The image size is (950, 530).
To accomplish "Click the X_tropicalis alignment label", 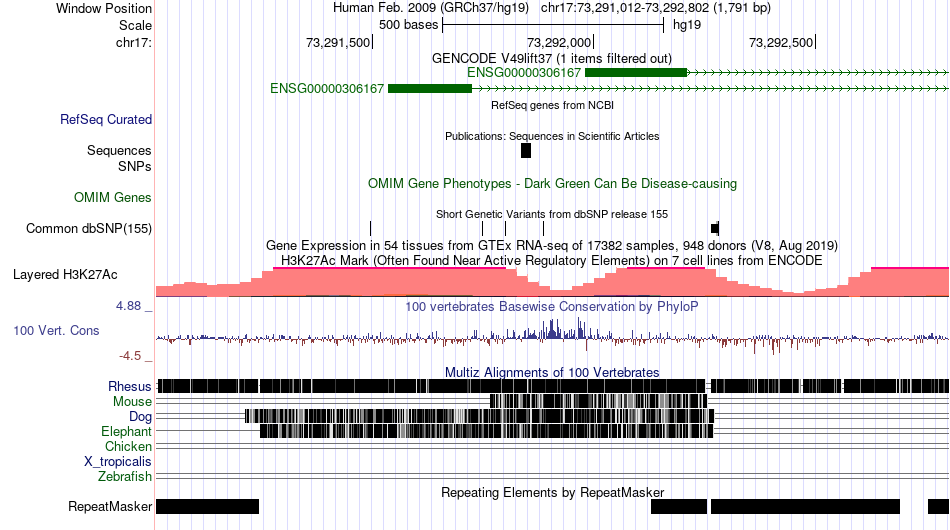I will (118, 462).
